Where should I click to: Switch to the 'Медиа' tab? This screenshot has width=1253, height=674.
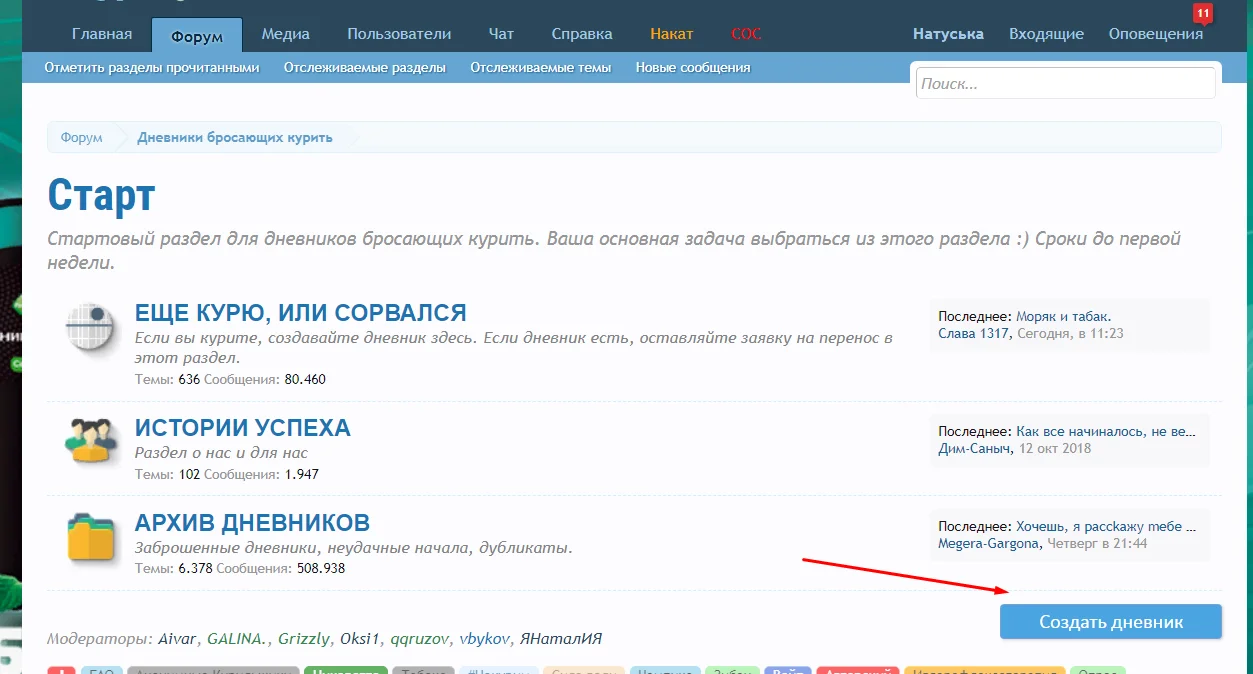(285, 34)
